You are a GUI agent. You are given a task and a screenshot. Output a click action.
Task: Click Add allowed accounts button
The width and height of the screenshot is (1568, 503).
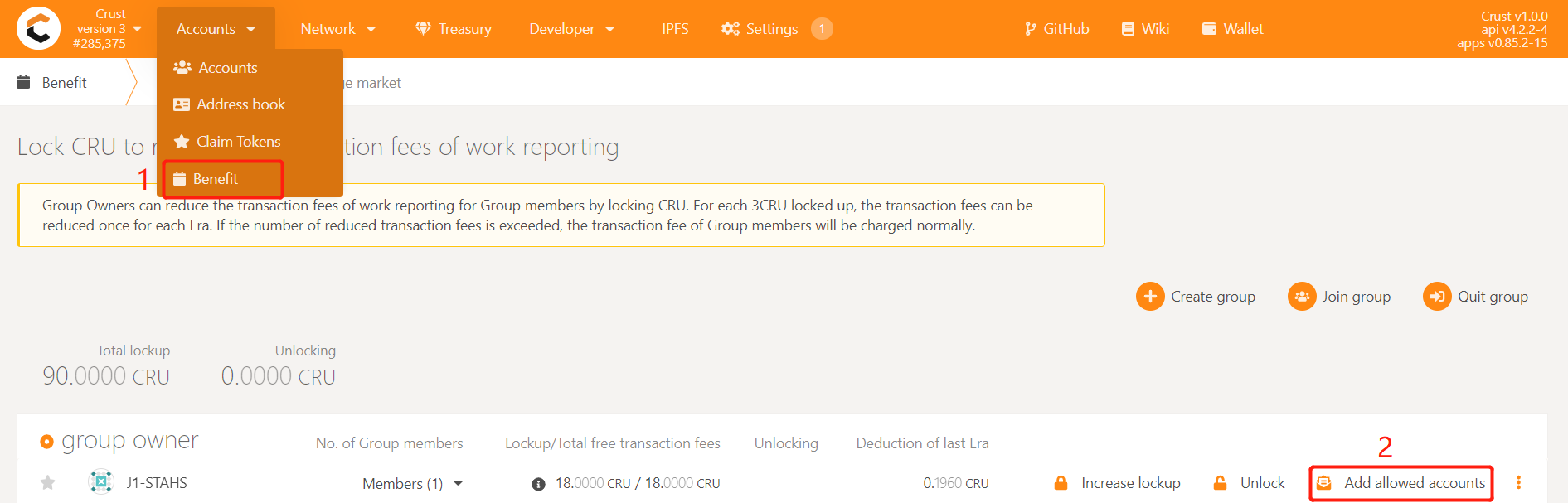coord(1401,483)
